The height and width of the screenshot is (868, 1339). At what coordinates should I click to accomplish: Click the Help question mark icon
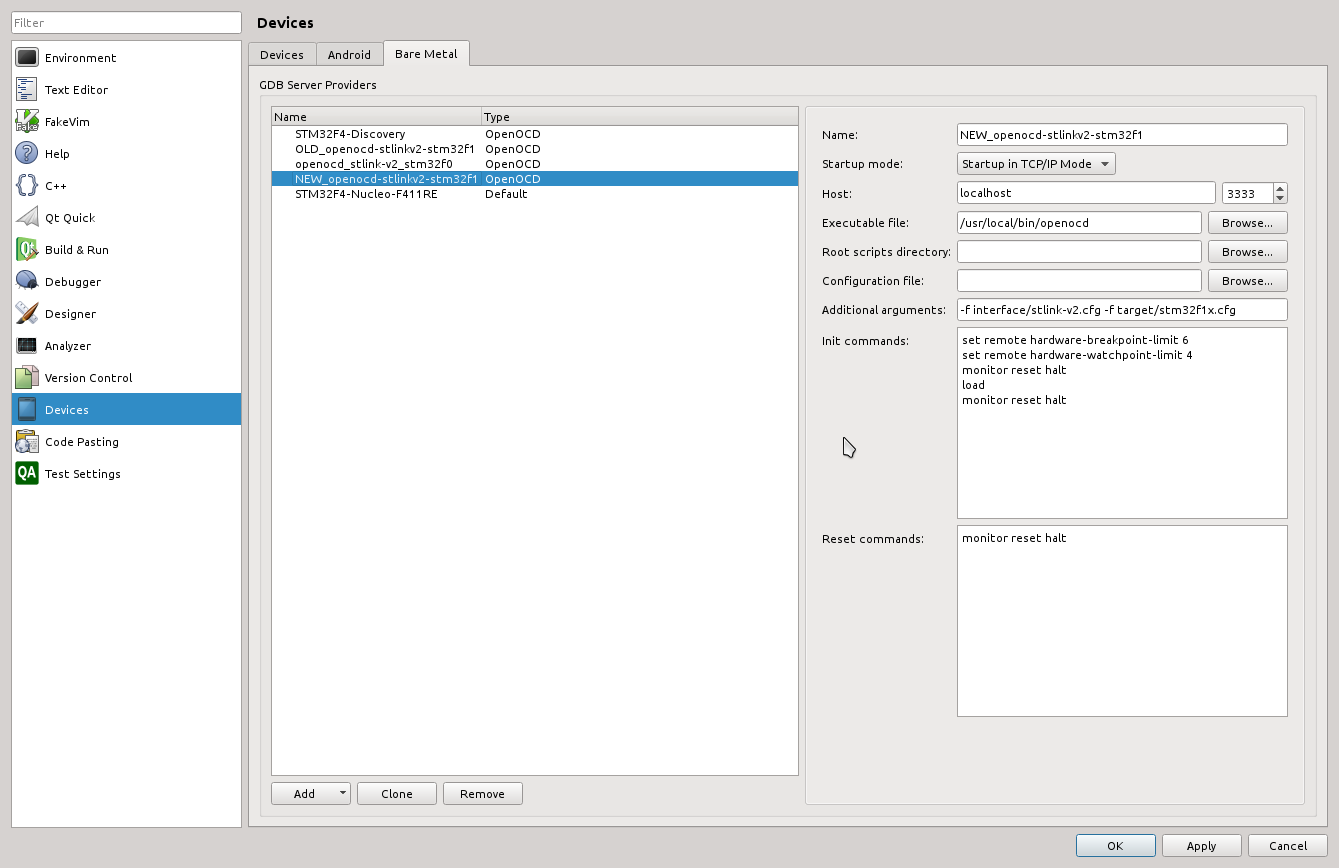click(27, 154)
